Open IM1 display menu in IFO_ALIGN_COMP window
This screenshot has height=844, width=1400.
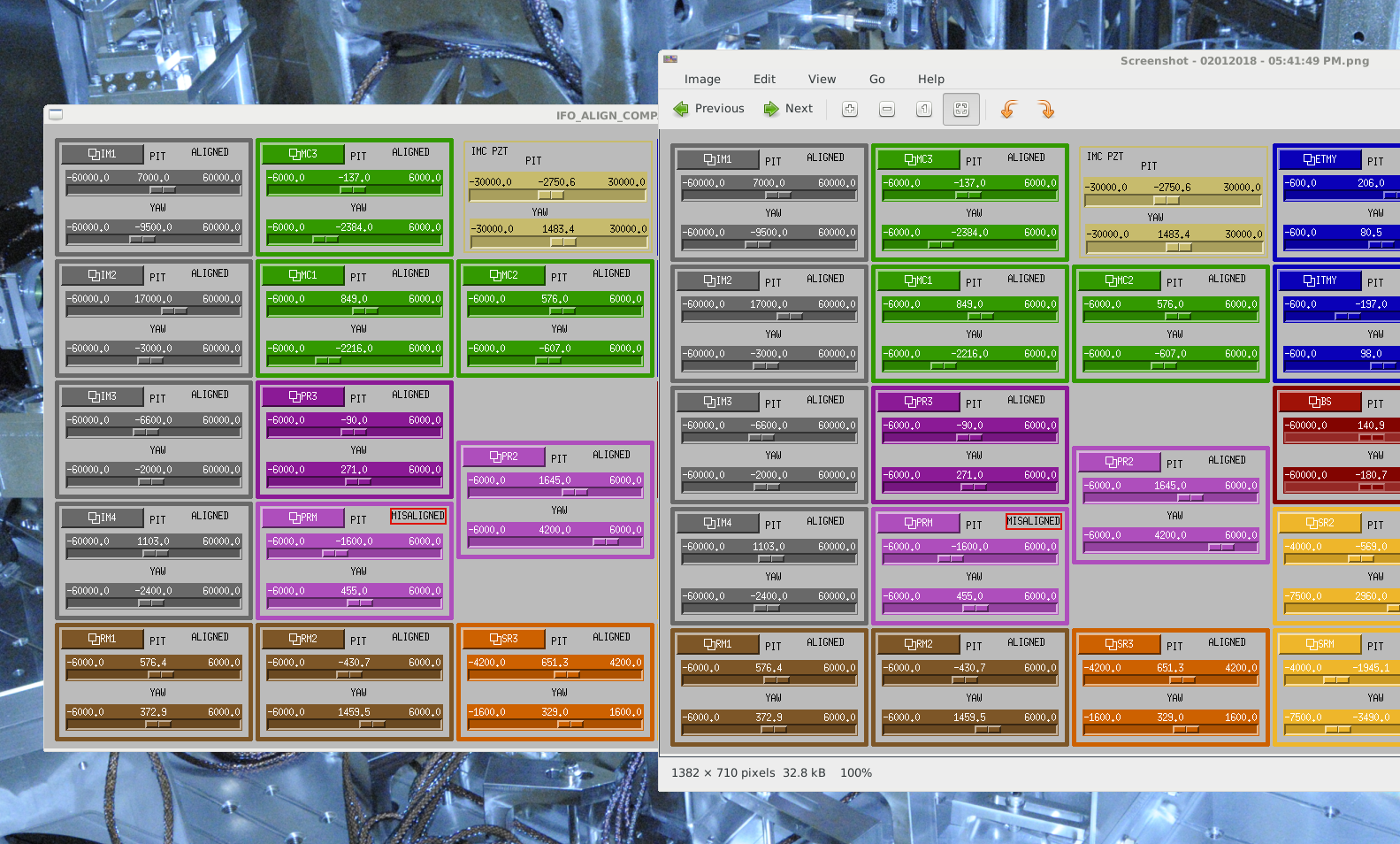103,154
